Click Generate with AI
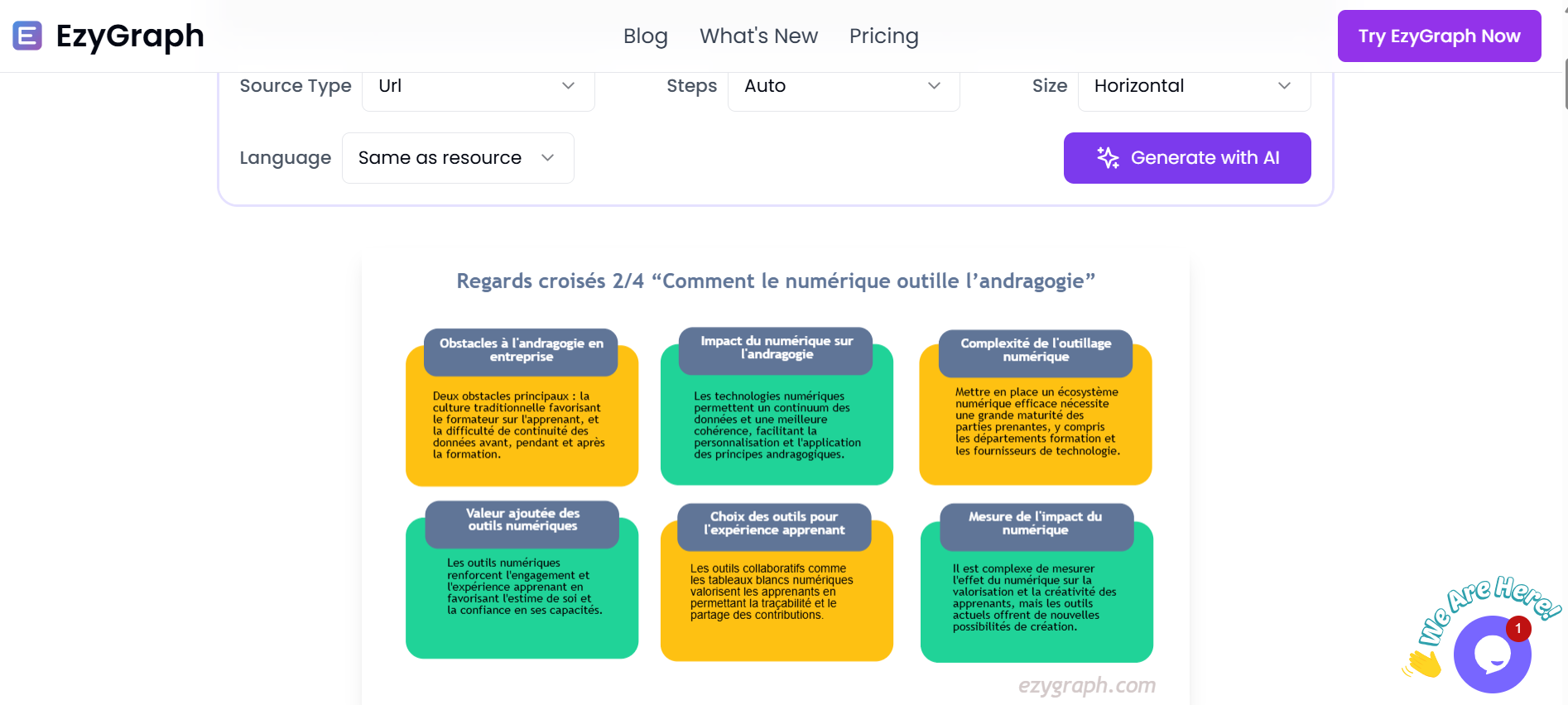1568x705 pixels. 1186,158
